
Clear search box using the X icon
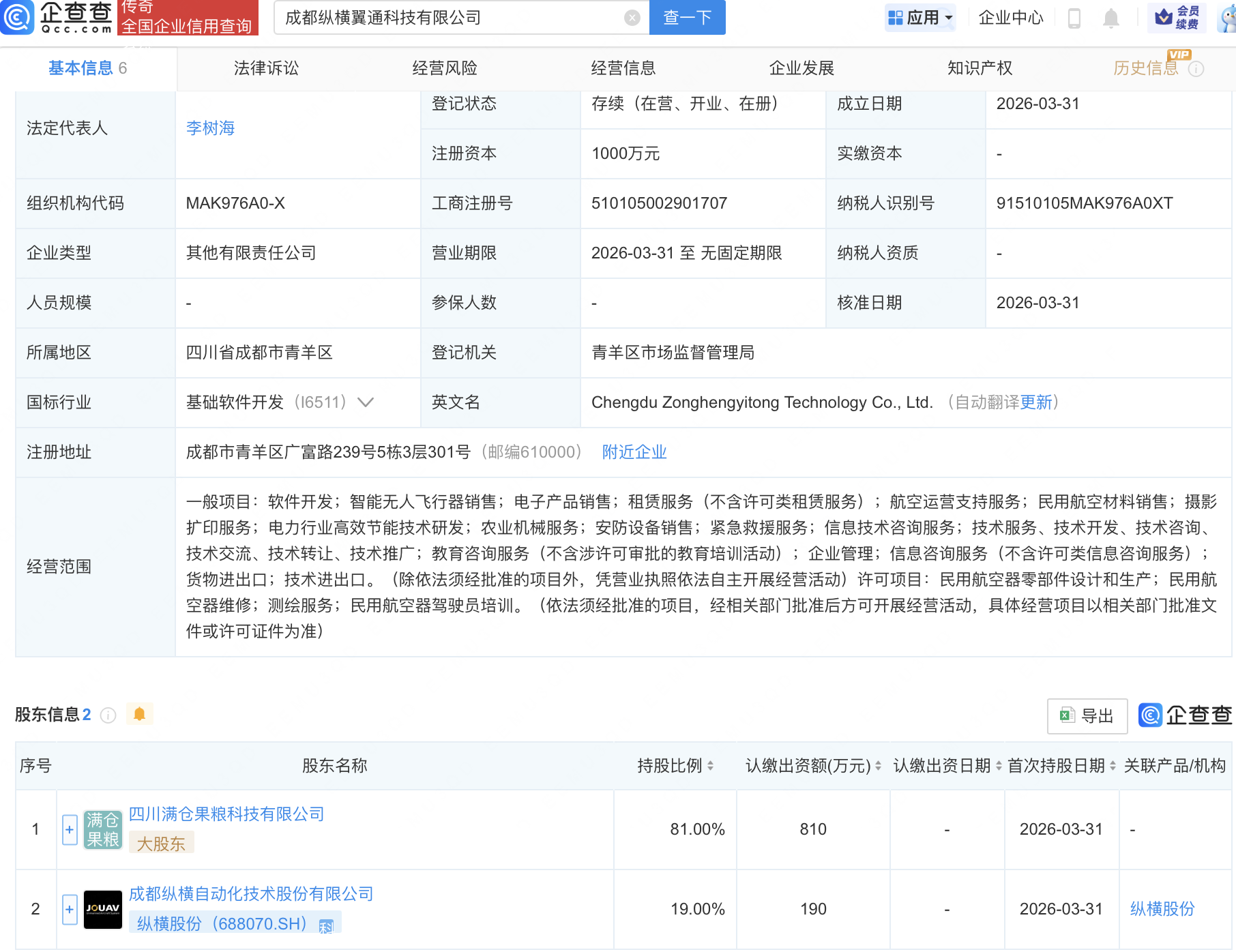[x=631, y=18]
